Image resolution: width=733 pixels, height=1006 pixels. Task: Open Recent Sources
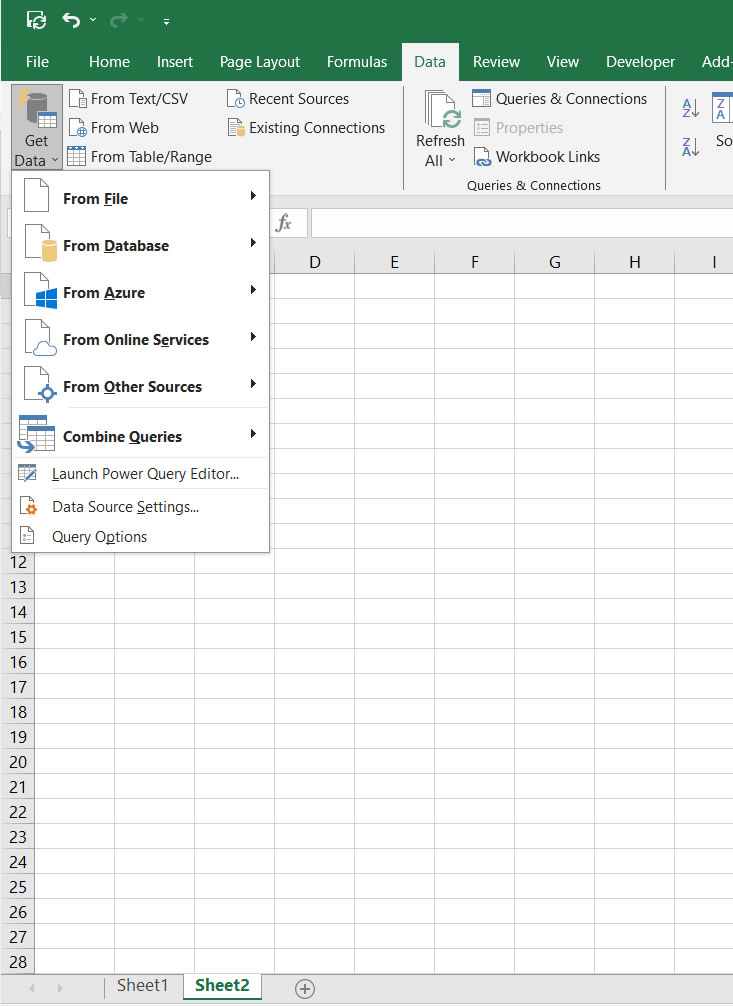[288, 99]
